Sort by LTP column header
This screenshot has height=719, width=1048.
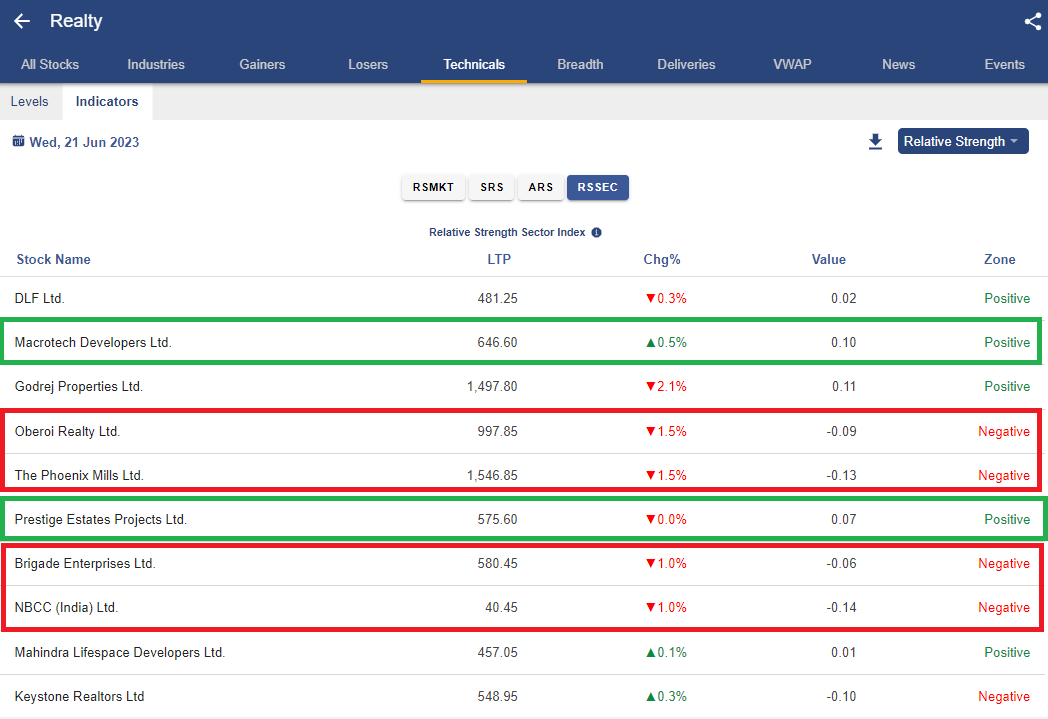coord(499,259)
